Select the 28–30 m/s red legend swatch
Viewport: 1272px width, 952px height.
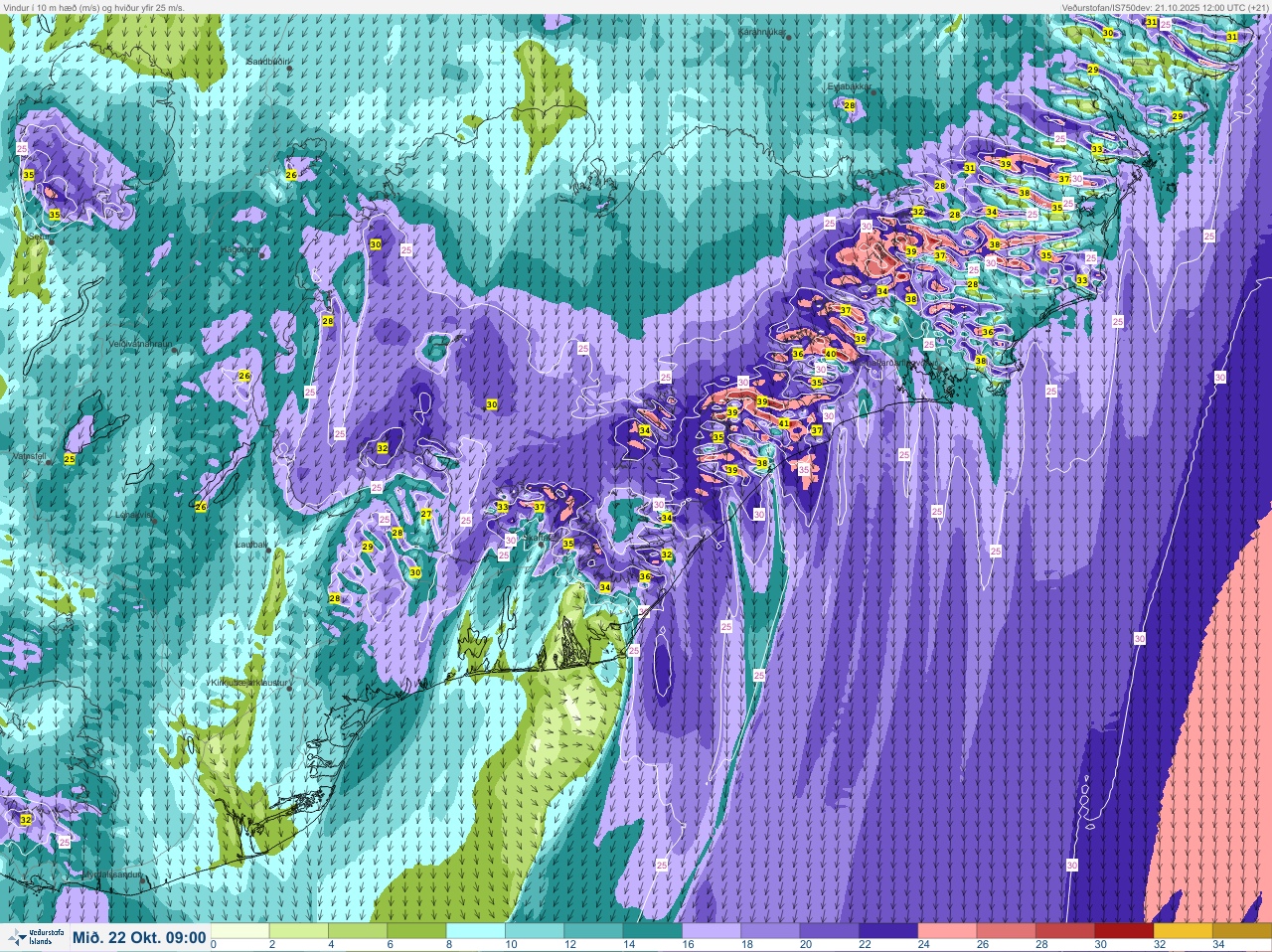(x=1064, y=931)
